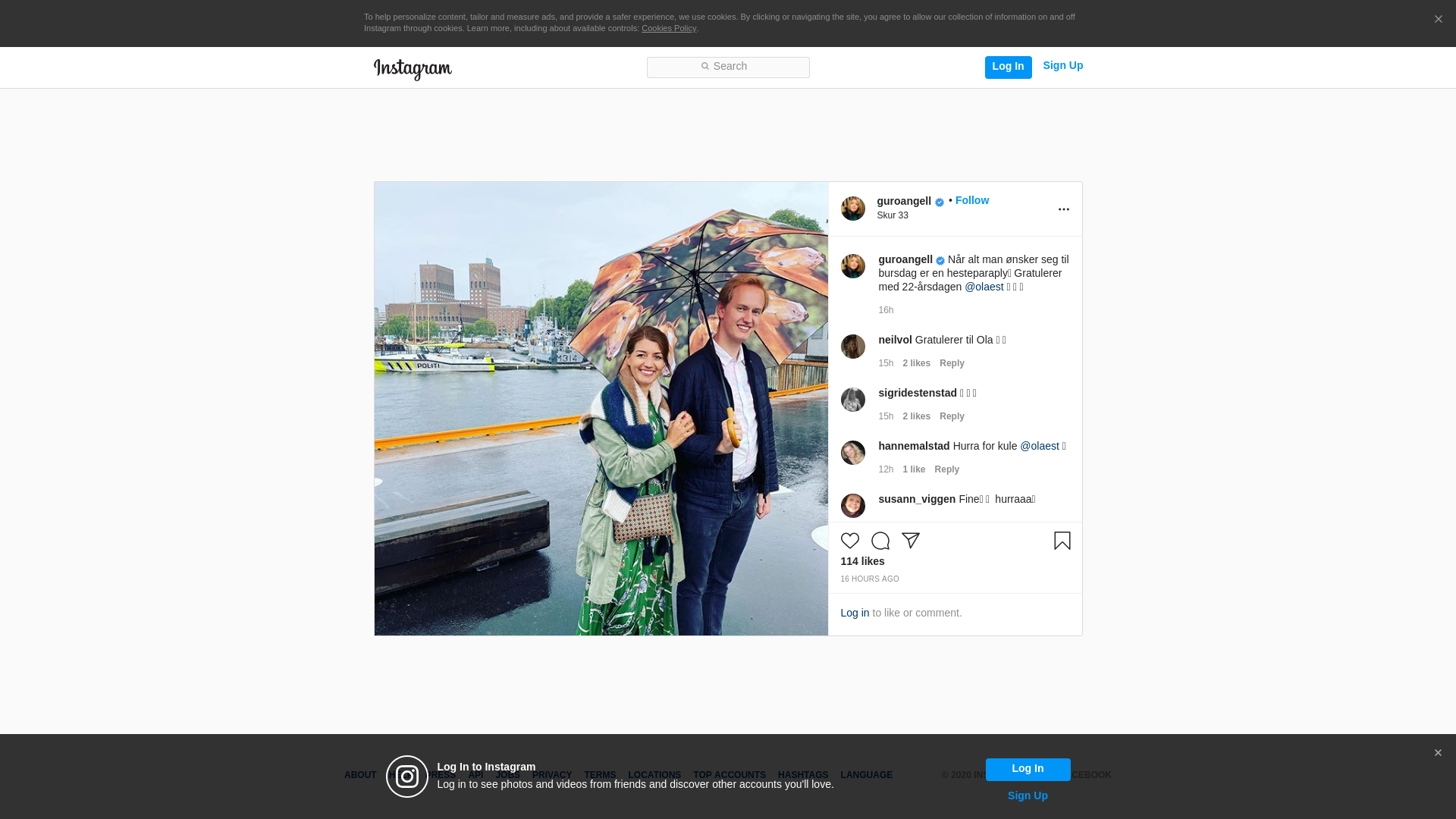Open sigridestenstad's profile
1456x819 pixels.
918,393
